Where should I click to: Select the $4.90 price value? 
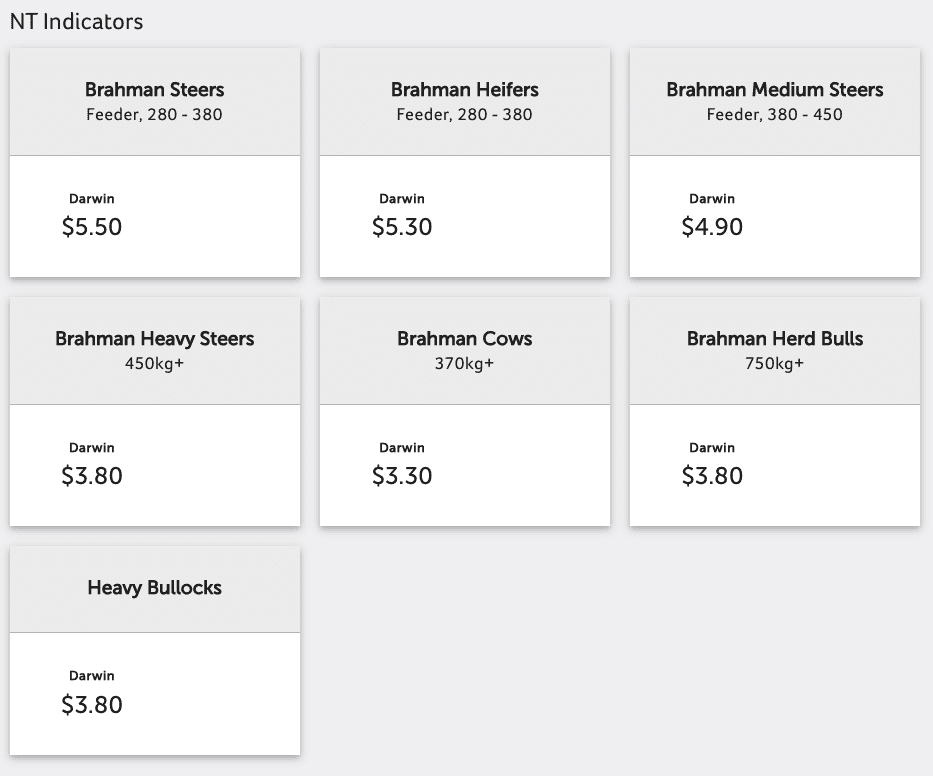coord(712,227)
